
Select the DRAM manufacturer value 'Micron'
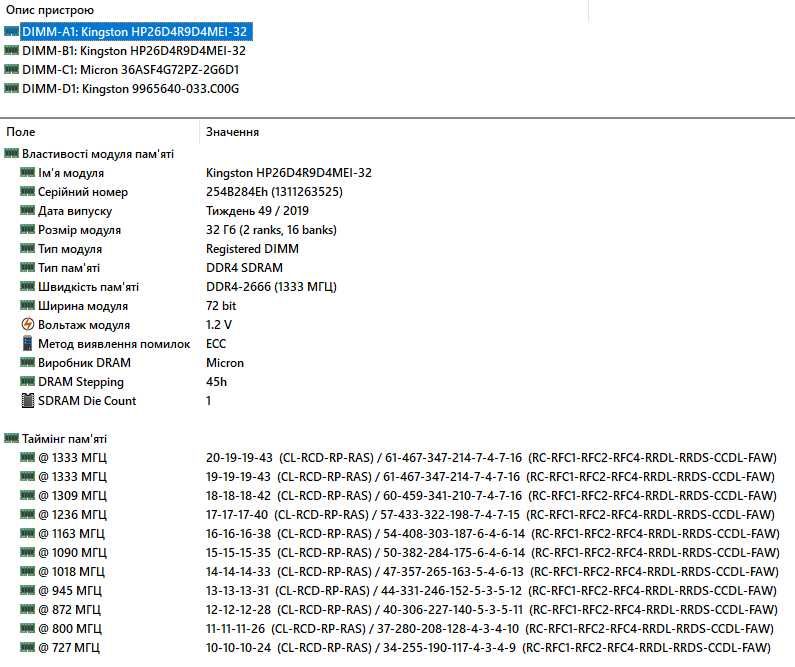point(225,363)
